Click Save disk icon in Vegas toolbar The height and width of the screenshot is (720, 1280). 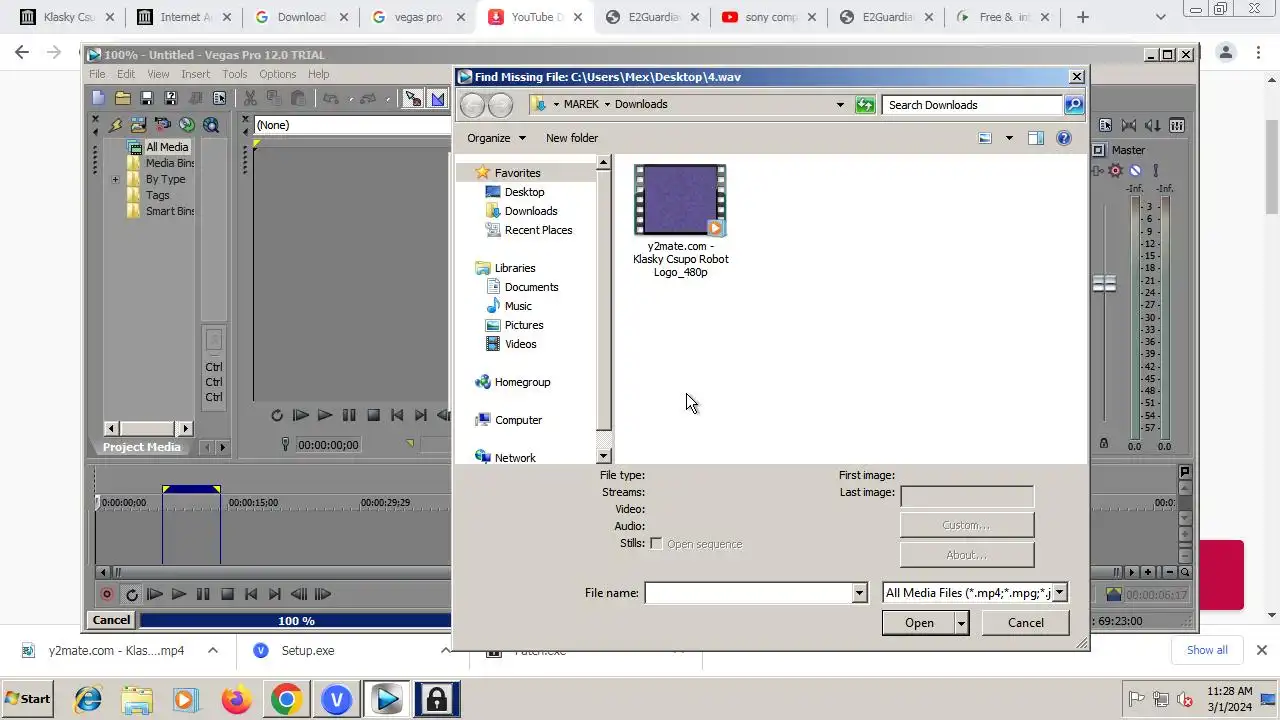click(146, 98)
